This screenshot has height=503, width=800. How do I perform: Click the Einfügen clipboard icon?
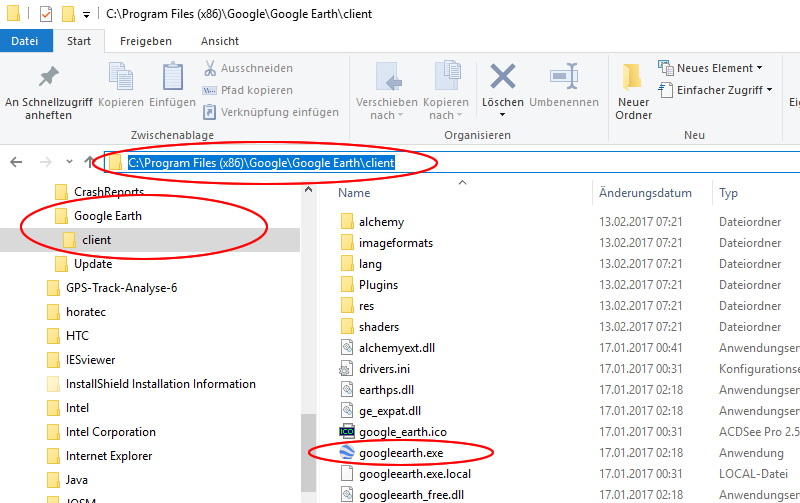[172, 78]
